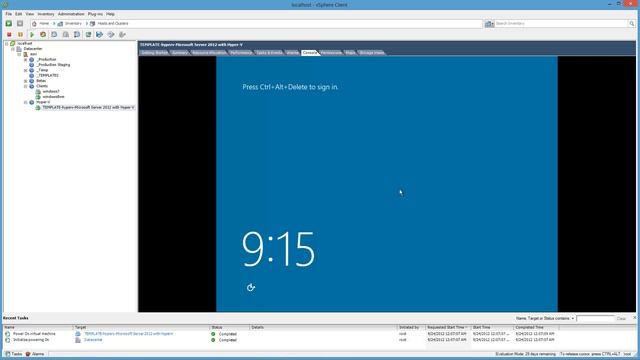Screen dimensions: 640x360
Task: Click the gray Forward navigation button
Action: pos(20,24)
